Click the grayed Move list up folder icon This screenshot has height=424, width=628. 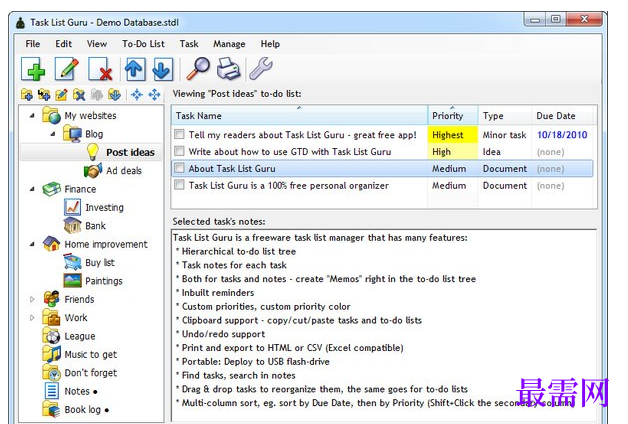[97, 95]
